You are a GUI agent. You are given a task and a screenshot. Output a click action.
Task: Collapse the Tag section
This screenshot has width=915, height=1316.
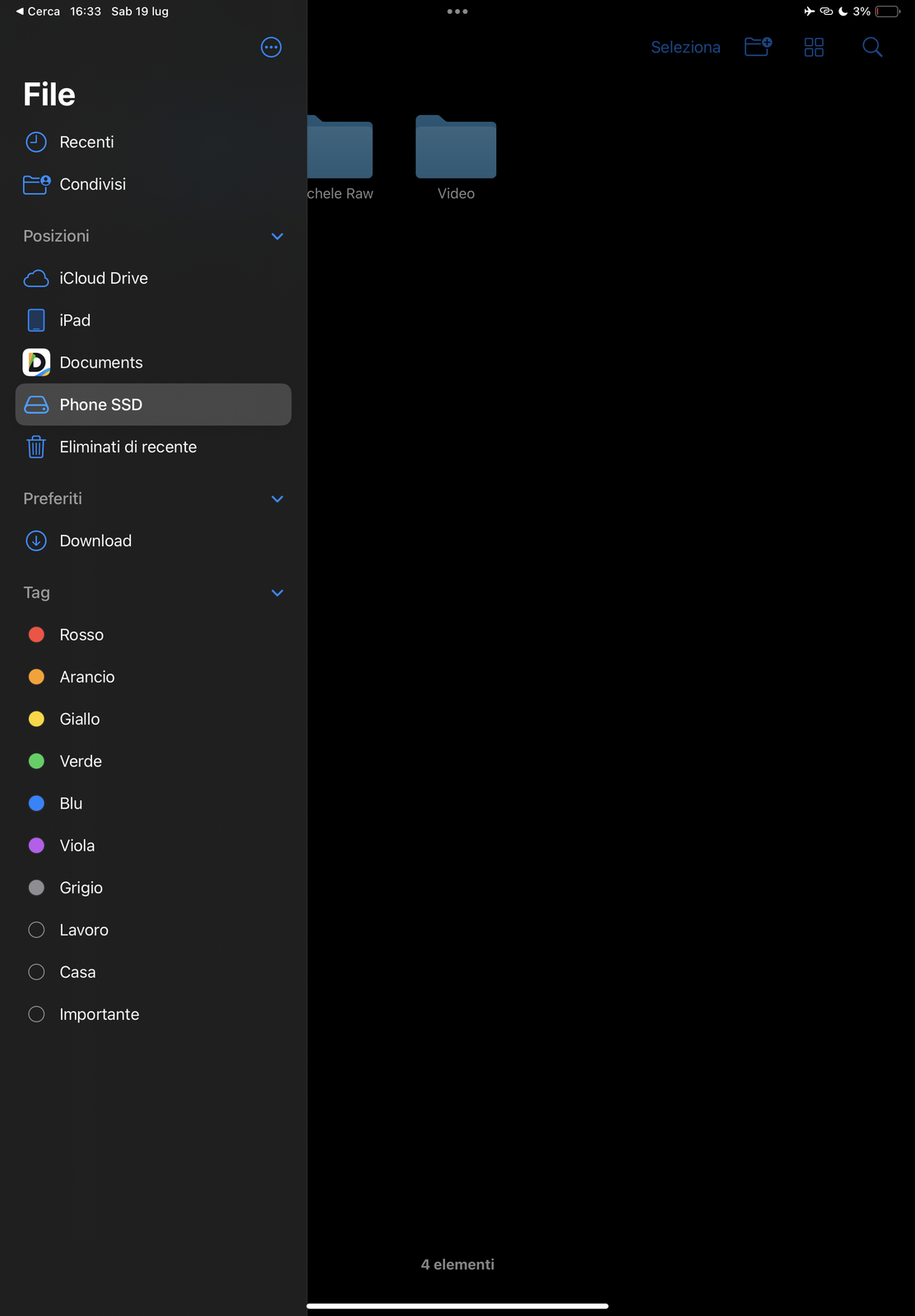click(x=277, y=592)
